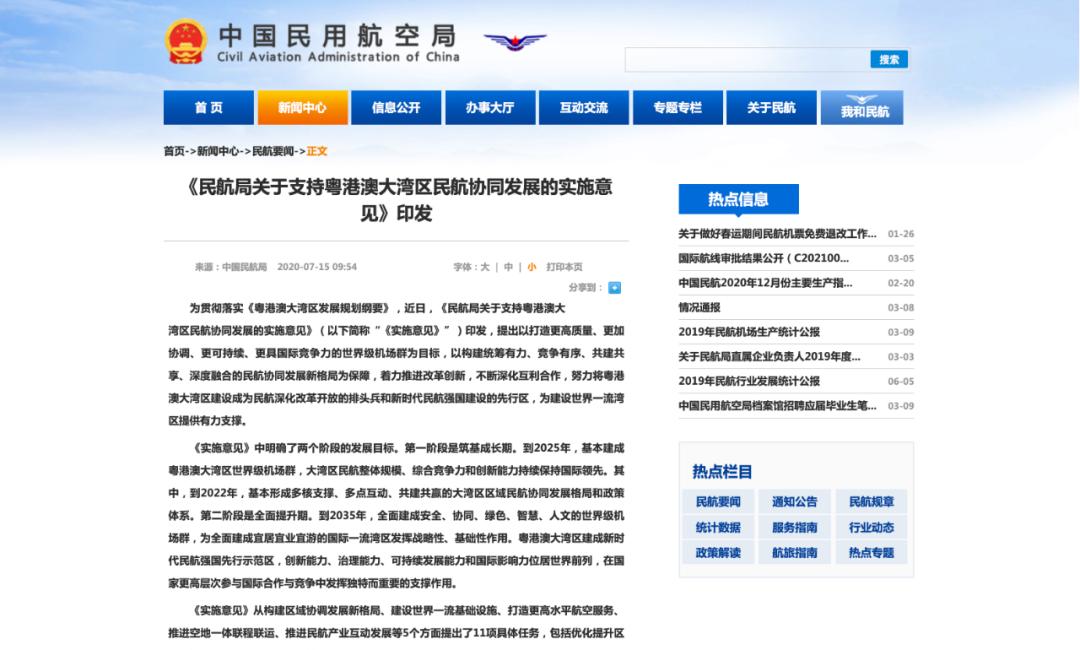1080x650 pixels.
Task: Click 打印本页 to print the page
Action: click(564, 267)
